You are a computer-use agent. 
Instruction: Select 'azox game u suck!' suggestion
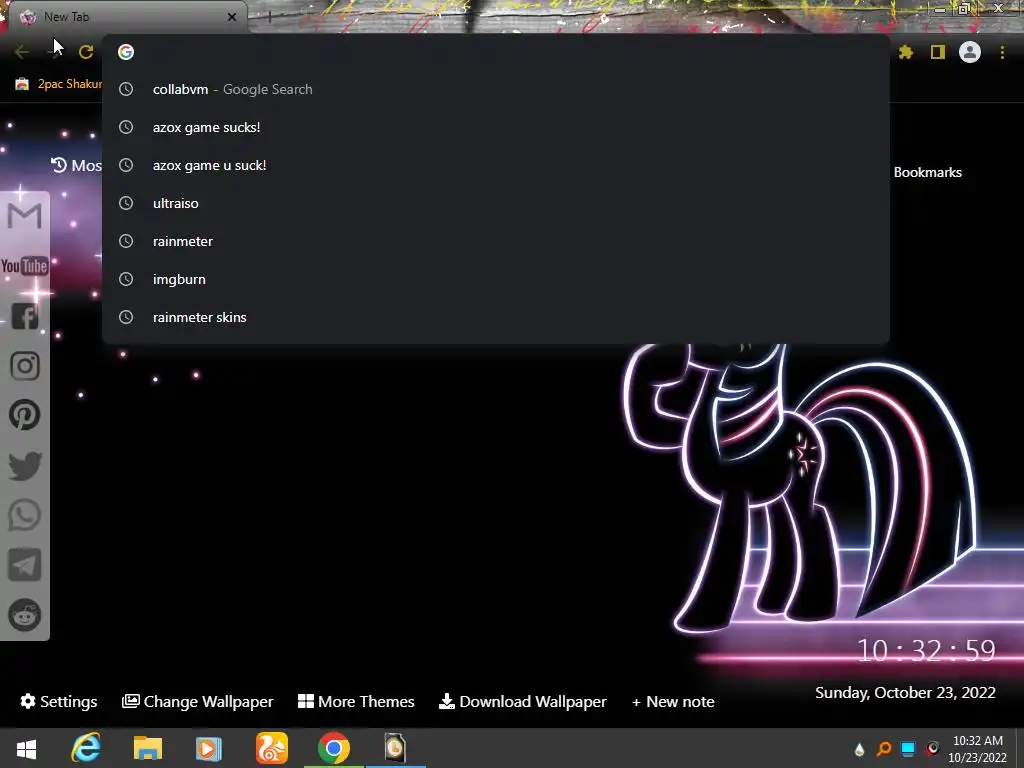coord(496,165)
